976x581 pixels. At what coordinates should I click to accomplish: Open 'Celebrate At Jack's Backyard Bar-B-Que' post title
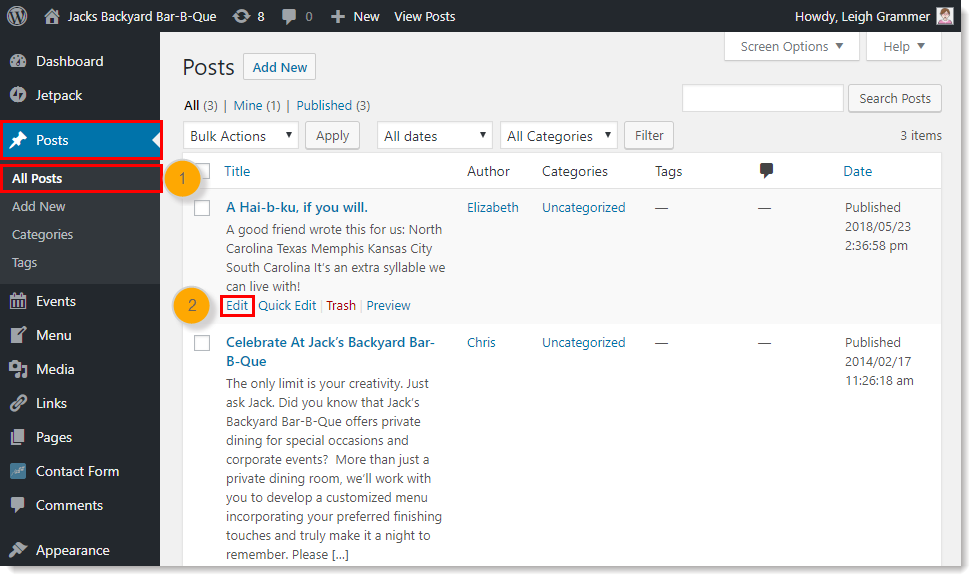click(x=330, y=352)
